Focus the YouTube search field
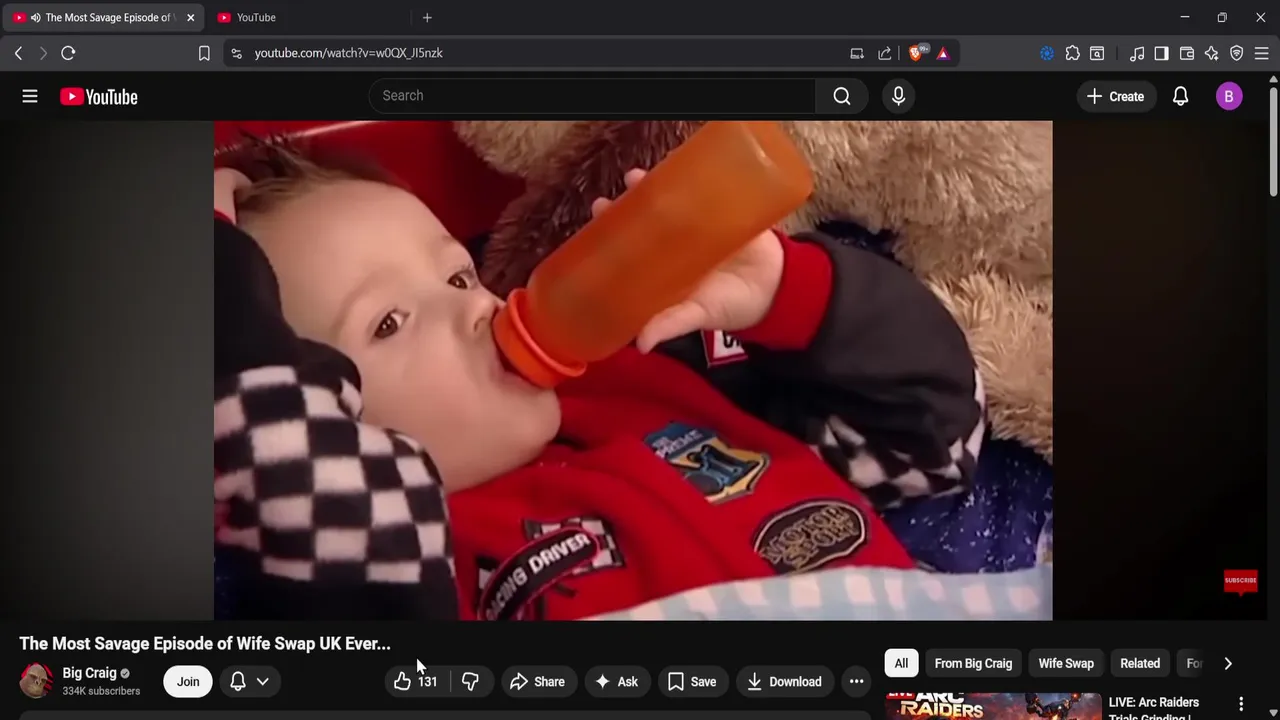Screen dimensions: 1280x720 click(x=592, y=96)
